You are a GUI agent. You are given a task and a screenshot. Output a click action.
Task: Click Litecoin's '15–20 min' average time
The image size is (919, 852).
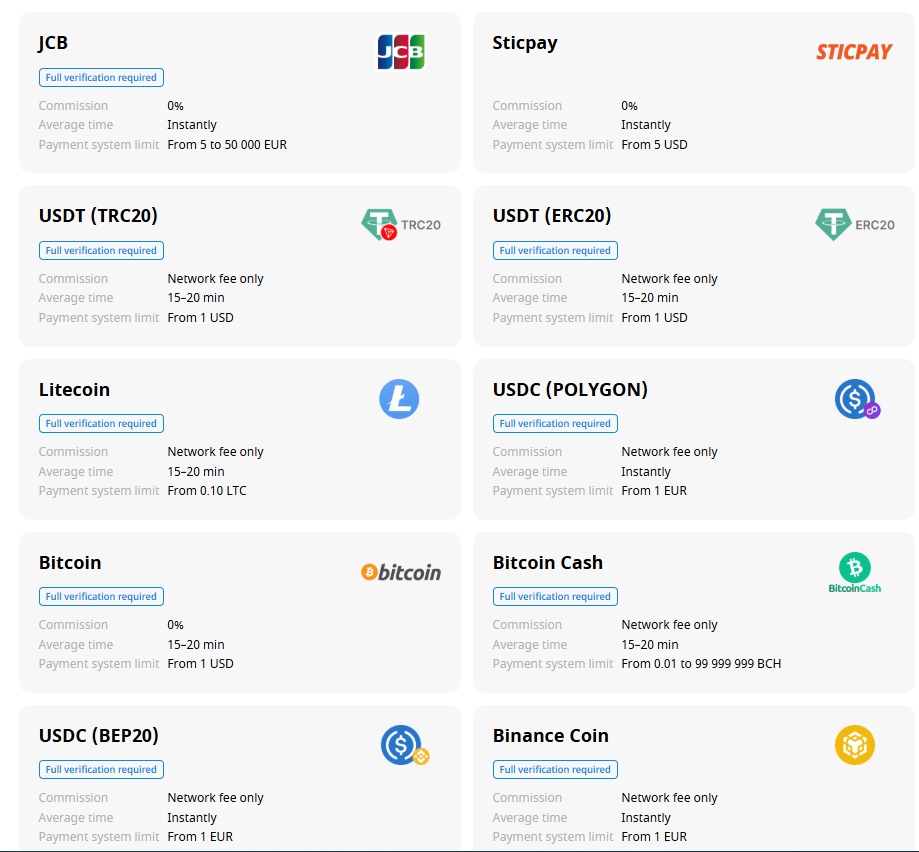tap(196, 472)
